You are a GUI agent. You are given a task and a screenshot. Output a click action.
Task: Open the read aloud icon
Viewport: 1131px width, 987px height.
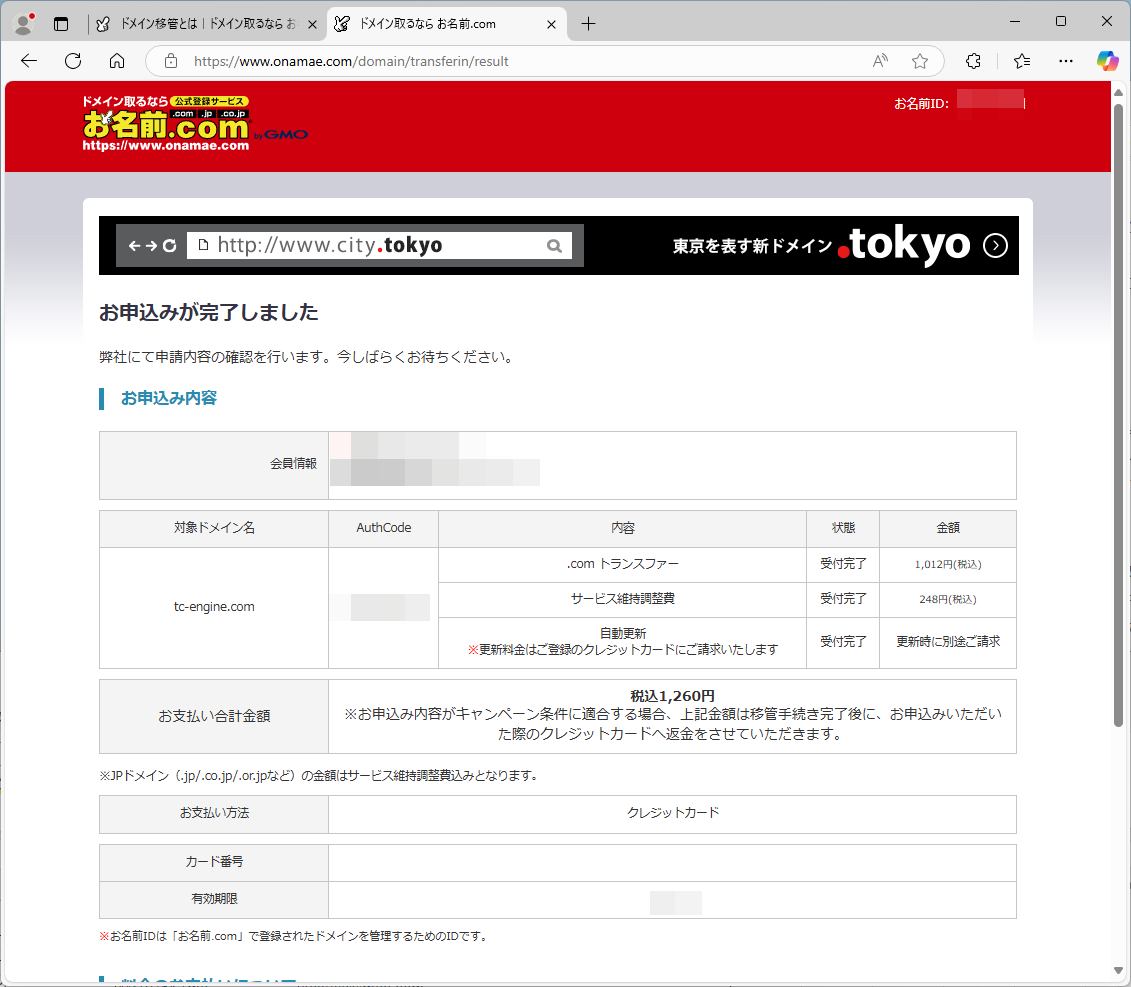(x=880, y=61)
